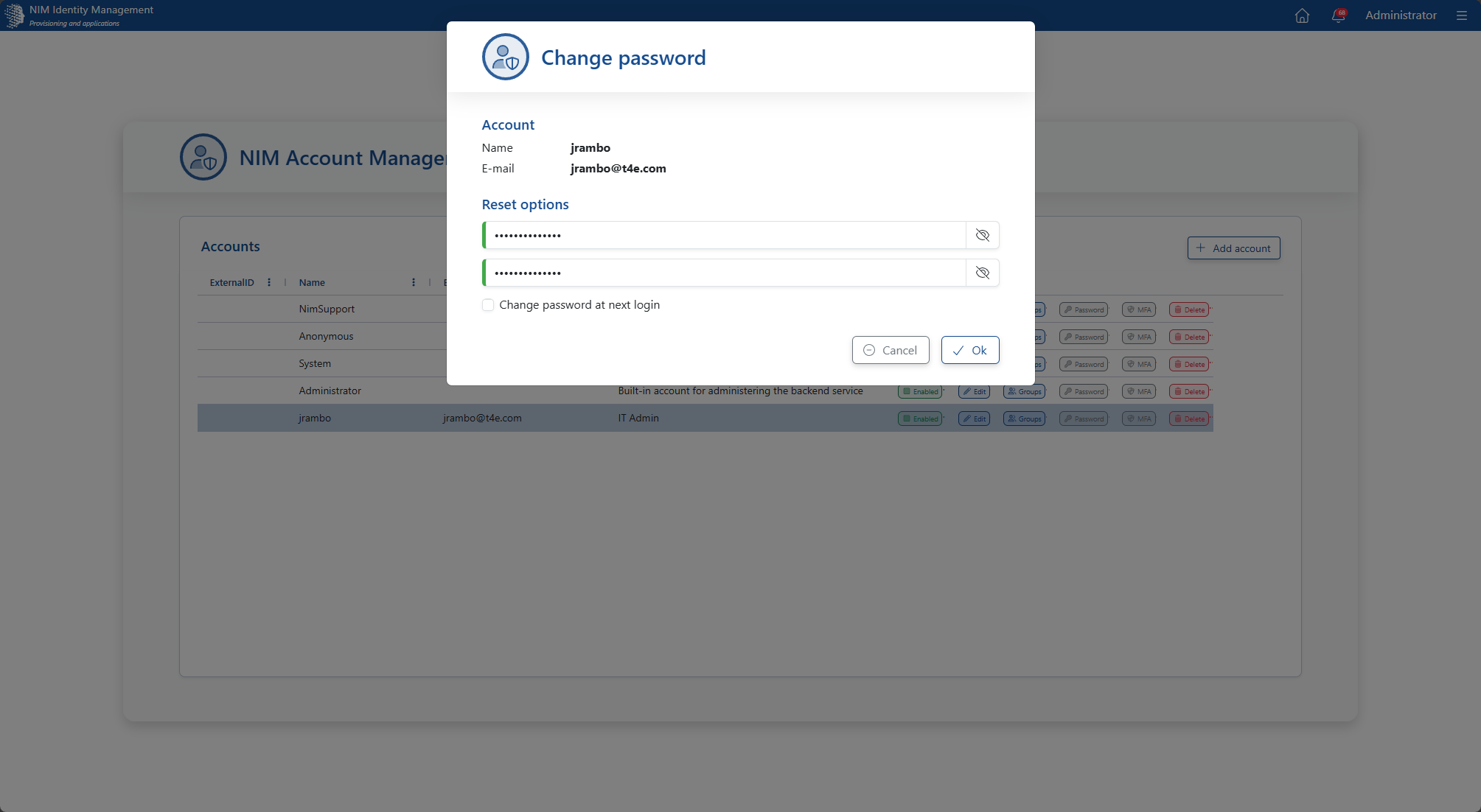
Task: Click MFA button for Administrator
Action: (x=1139, y=391)
